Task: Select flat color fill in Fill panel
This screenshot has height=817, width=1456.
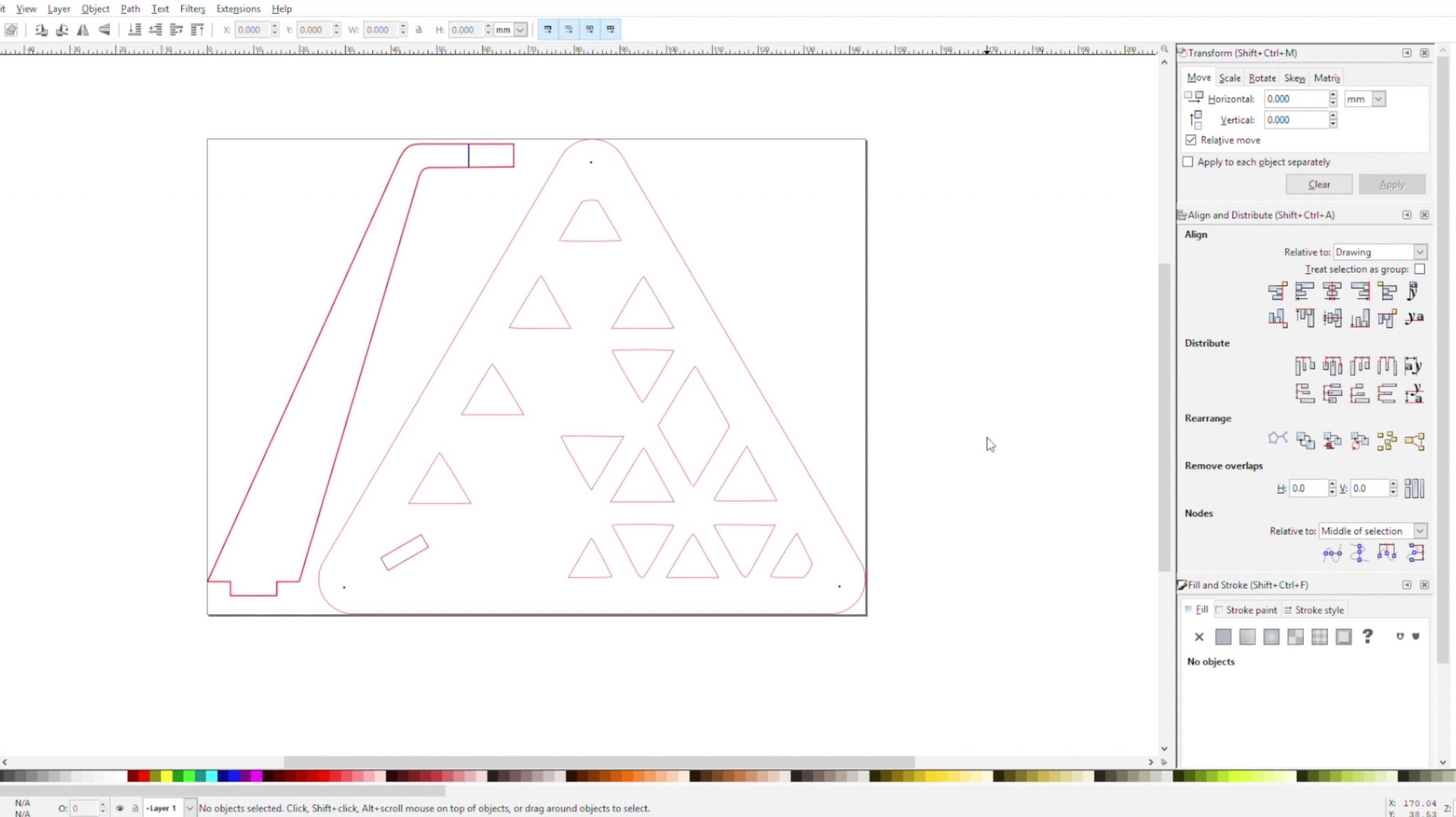Action: 1224,636
